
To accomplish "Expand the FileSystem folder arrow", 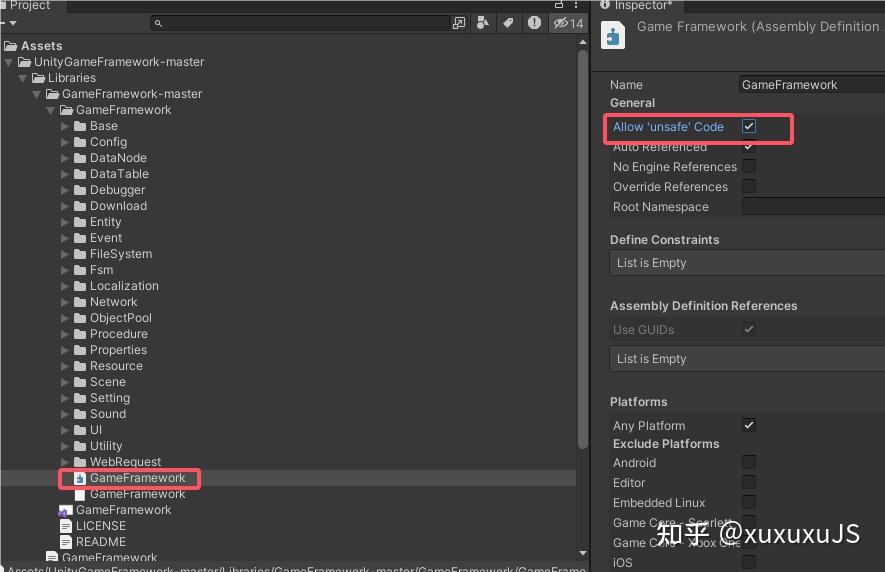I will pyautogui.click(x=65, y=255).
